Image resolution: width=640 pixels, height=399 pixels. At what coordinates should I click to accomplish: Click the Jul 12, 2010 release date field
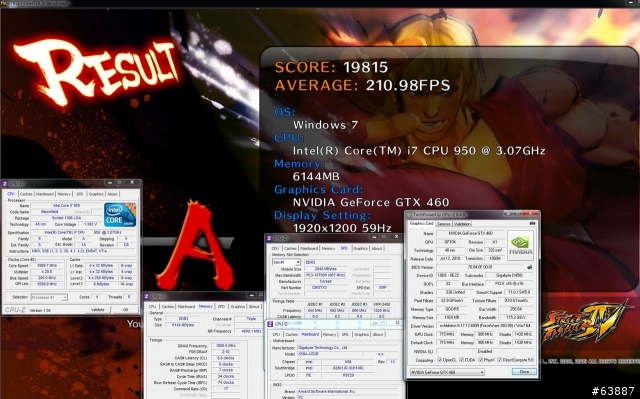tap(450, 259)
